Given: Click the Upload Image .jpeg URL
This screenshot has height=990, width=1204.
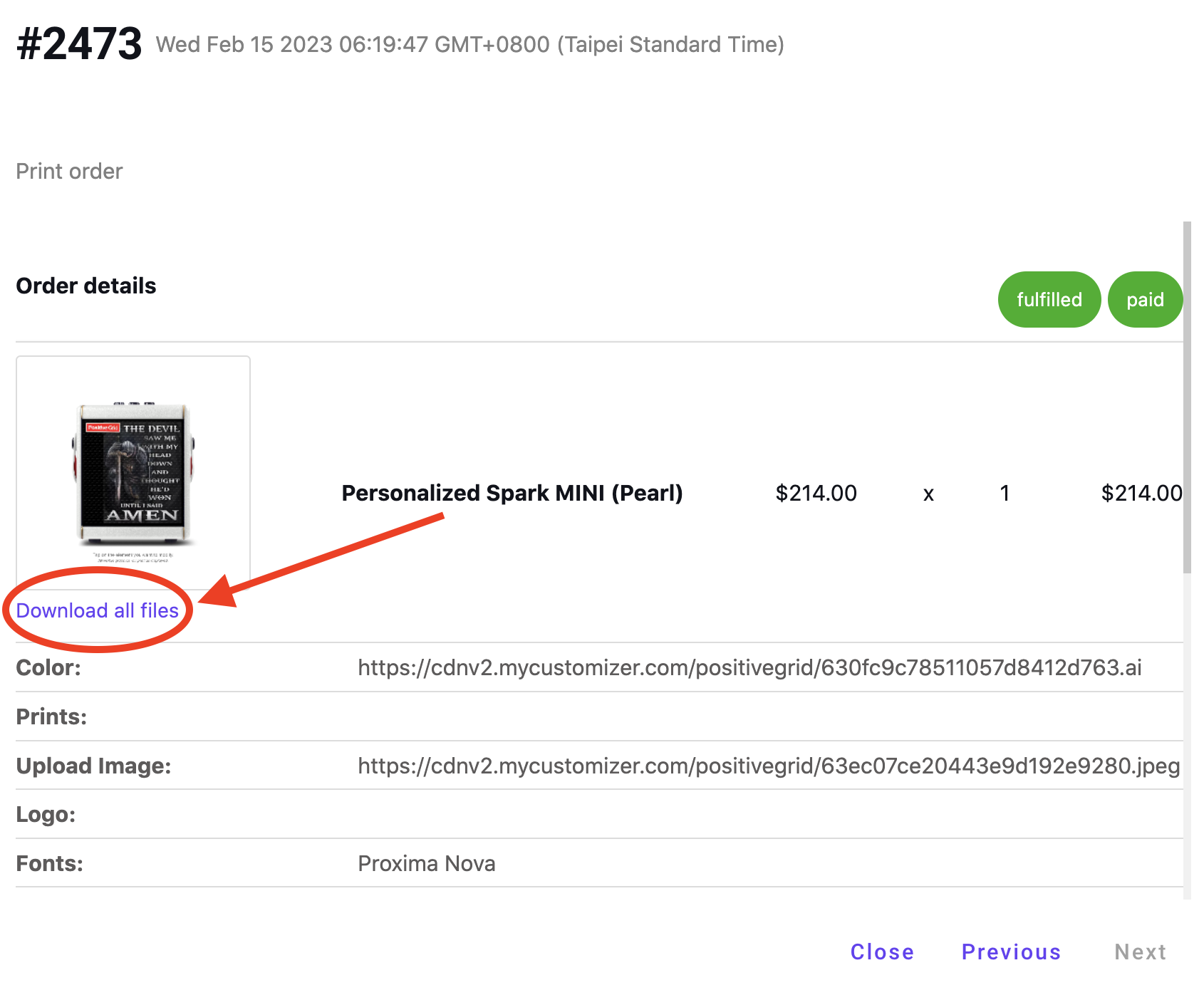Looking at the screenshot, I should click(769, 766).
